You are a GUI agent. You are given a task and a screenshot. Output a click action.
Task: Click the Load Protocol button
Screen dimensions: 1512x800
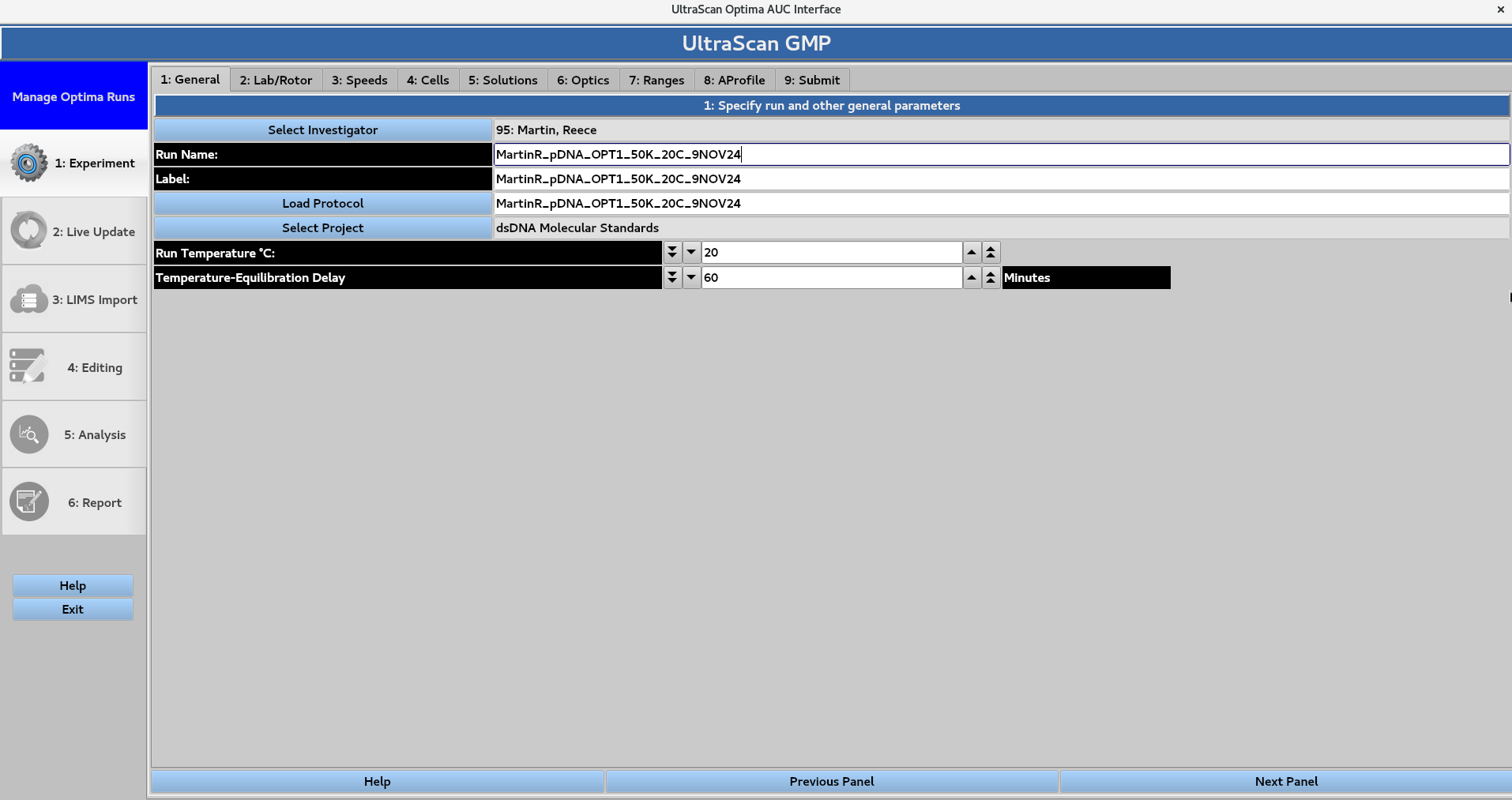click(322, 203)
